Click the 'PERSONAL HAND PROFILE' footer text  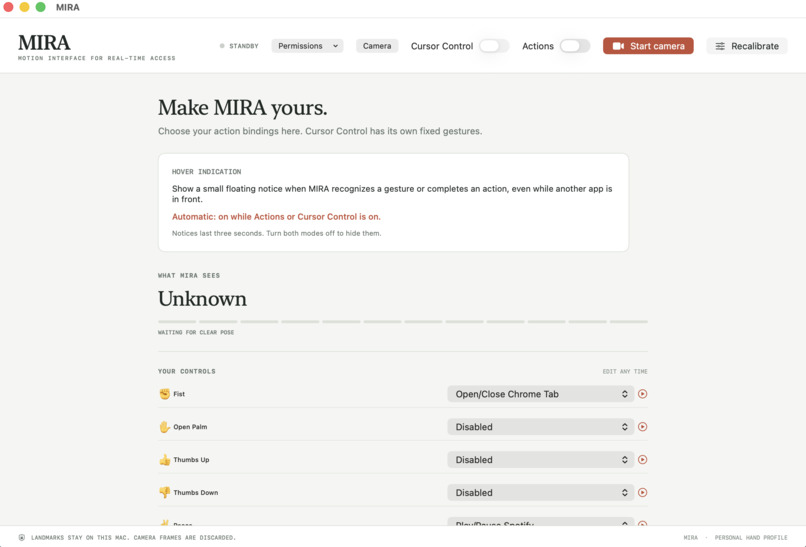click(750, 537)
